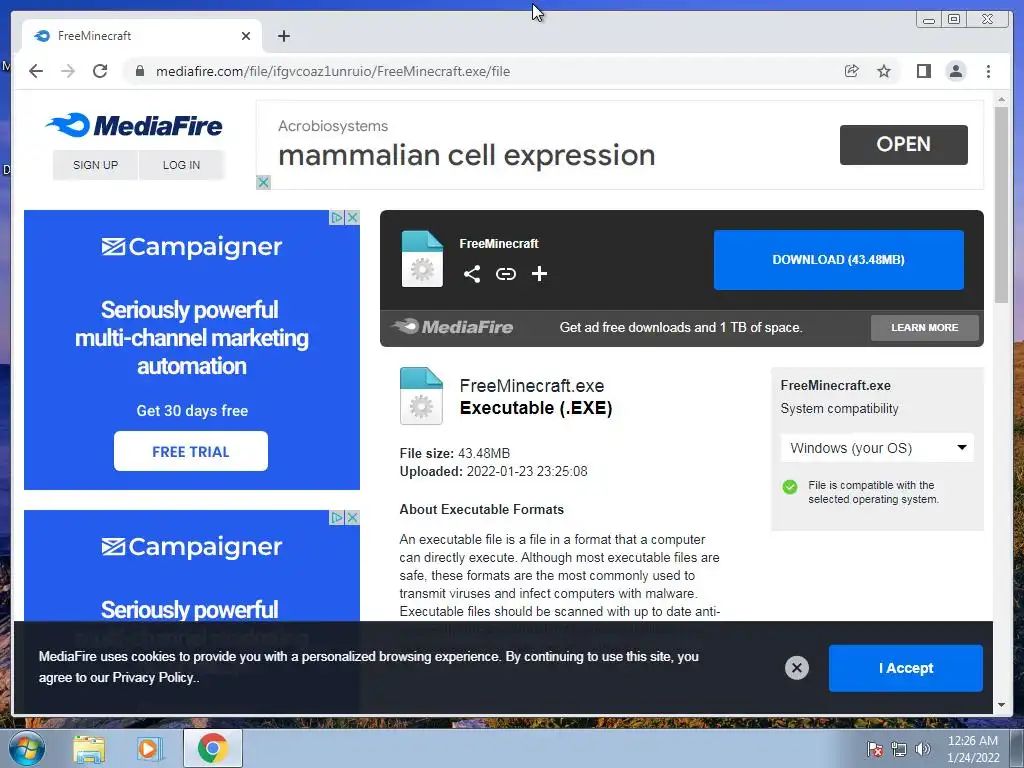Open the Acrobiosystems ad

click(x=903, y=144)
